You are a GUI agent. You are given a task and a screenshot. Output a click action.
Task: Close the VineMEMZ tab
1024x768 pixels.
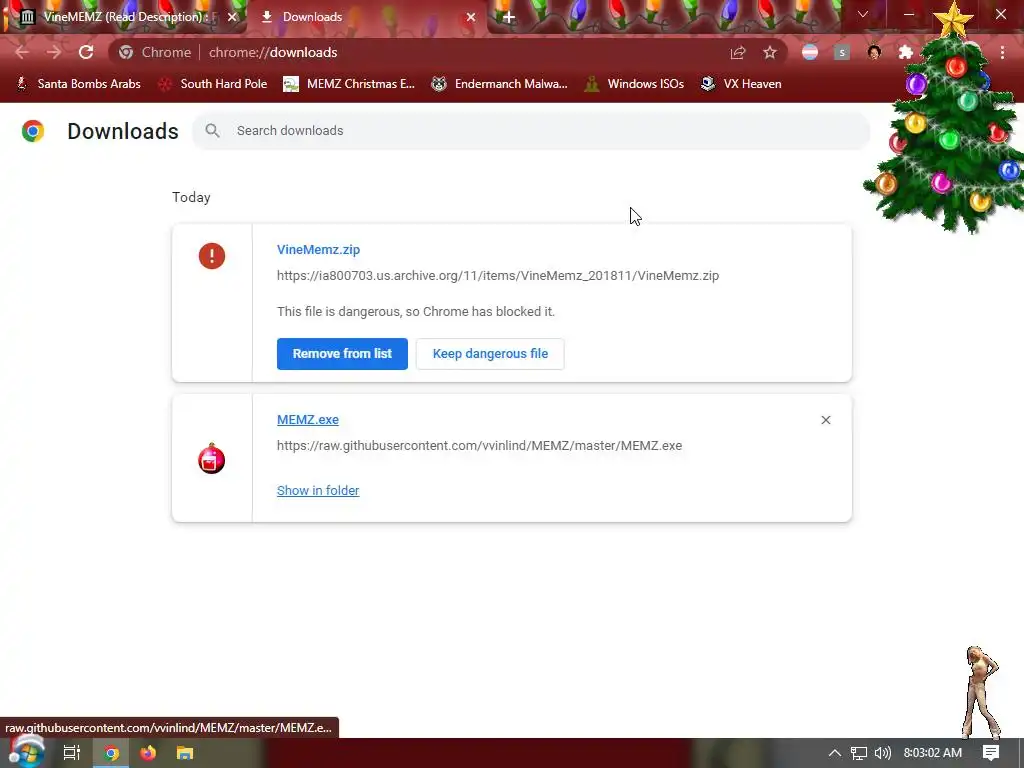232,17
